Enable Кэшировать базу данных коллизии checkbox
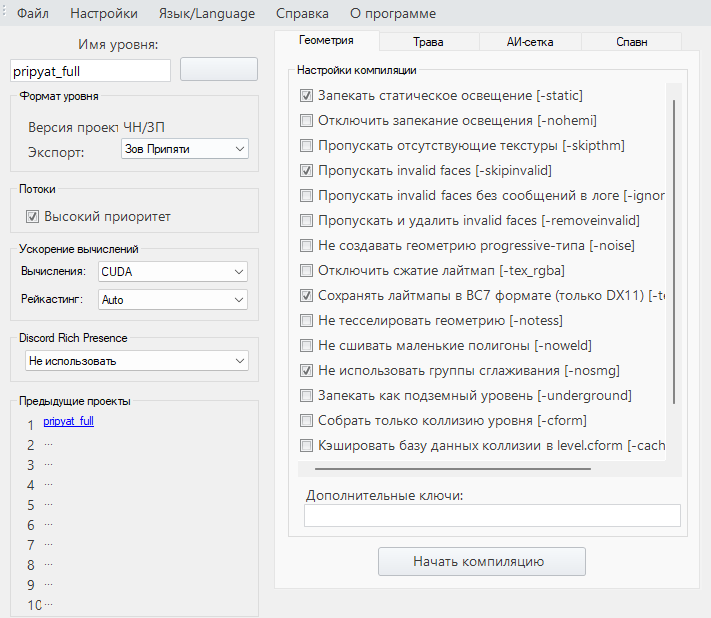 tap(307, 446)
